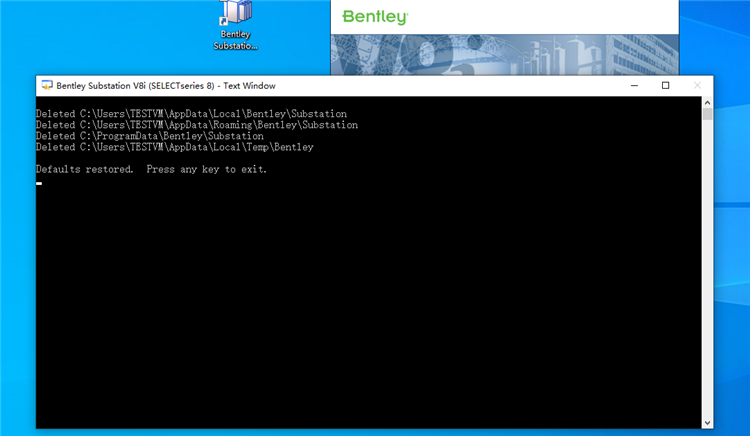Click the scrollbar down arrow
Screen dimensions: 750x436
707,423
